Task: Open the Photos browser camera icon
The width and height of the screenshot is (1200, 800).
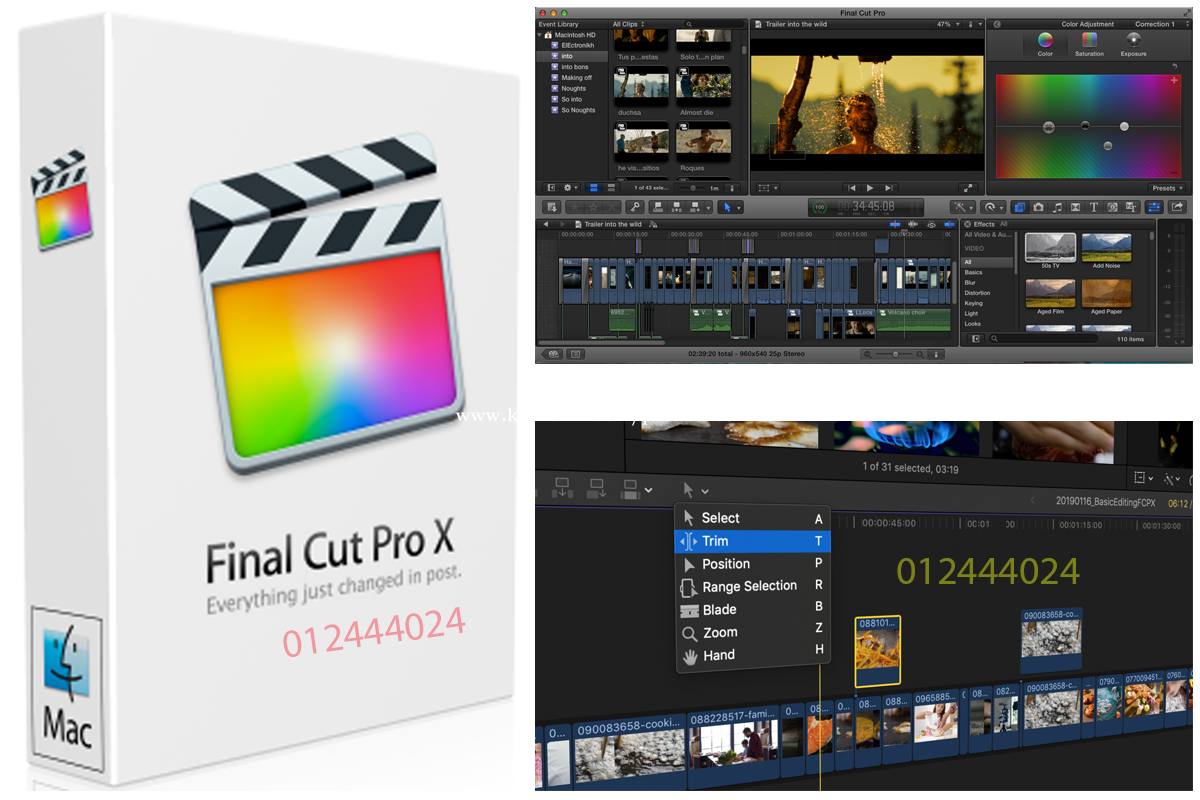Action: click(x=1038, y=207)
